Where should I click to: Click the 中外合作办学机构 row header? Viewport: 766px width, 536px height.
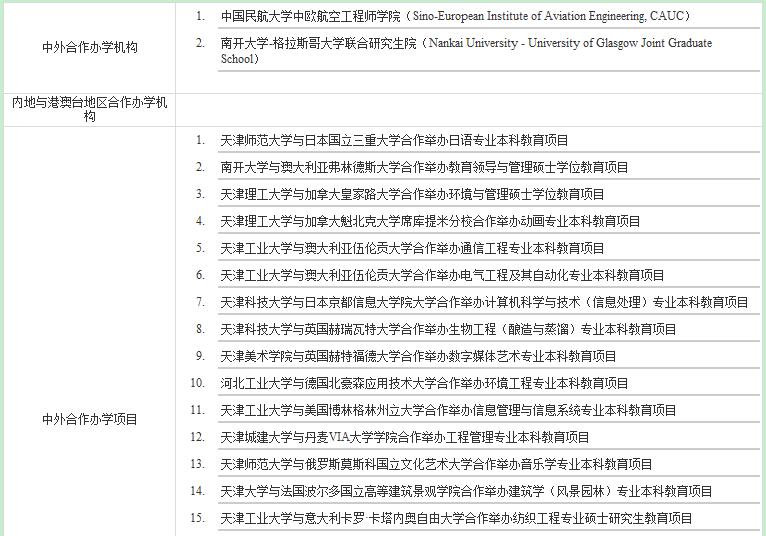[89, 48]
